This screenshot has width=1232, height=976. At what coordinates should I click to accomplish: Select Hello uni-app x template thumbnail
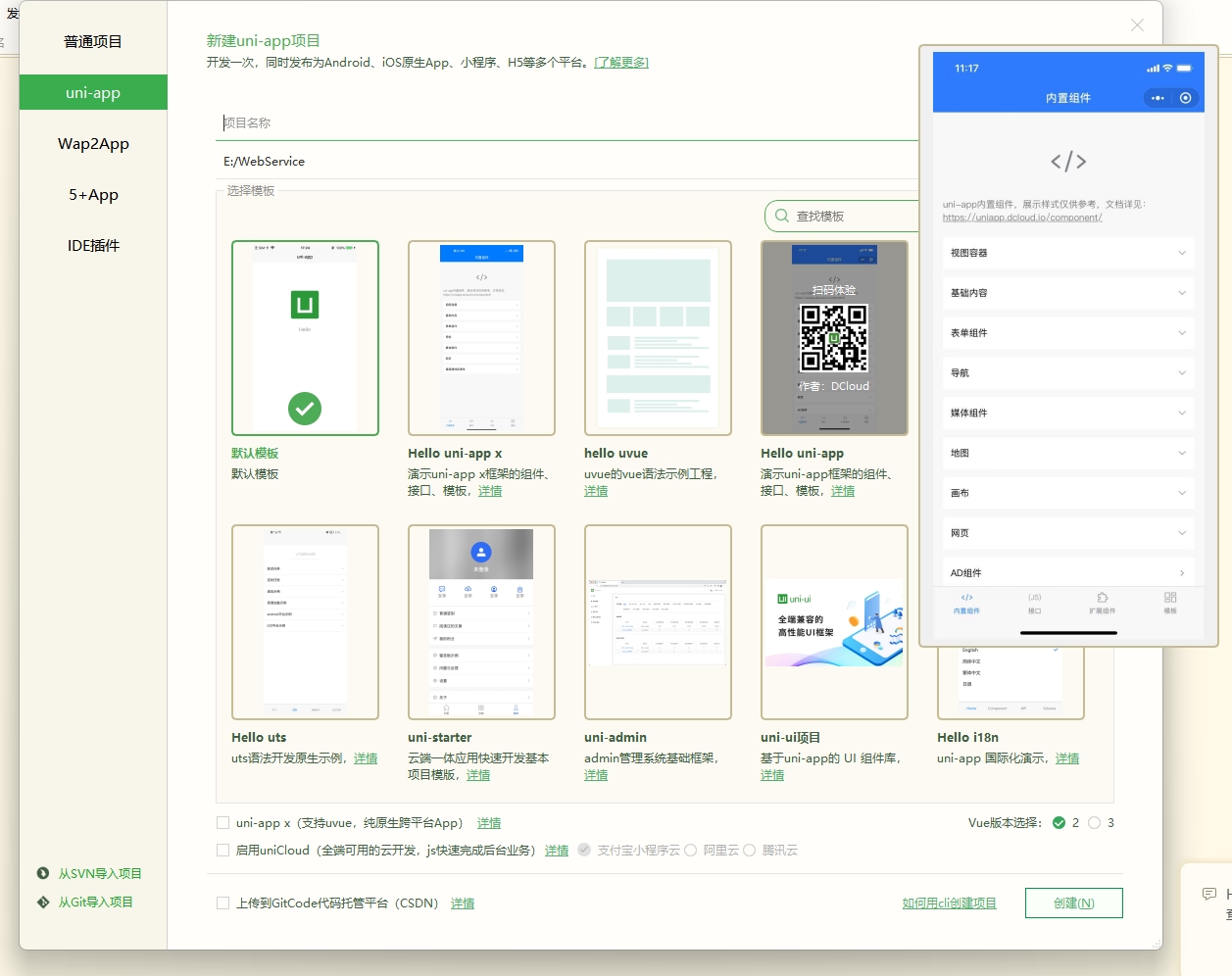pyautogui.click(x=481, y=338)
